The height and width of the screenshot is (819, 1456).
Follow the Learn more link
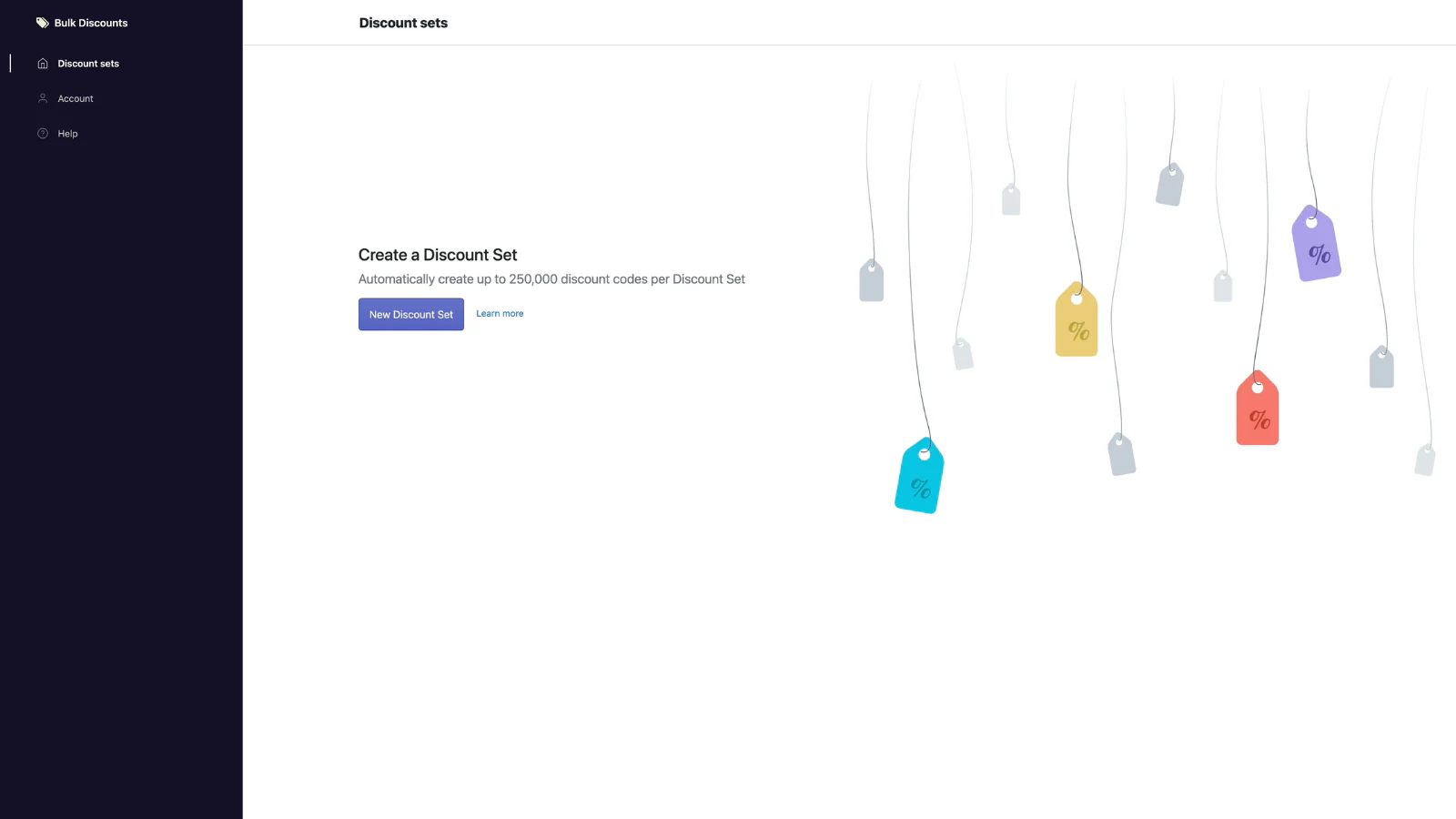(x=500, y=314)
